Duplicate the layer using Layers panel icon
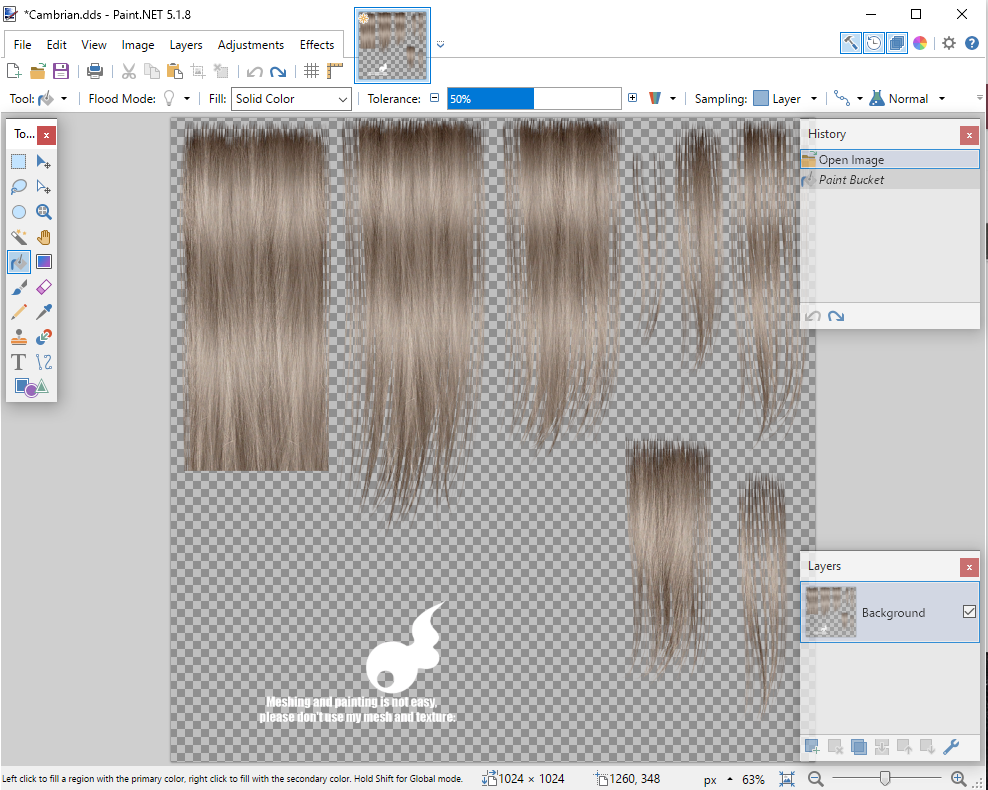Viewport: 988px width, 790px height. tap(858, 747)
